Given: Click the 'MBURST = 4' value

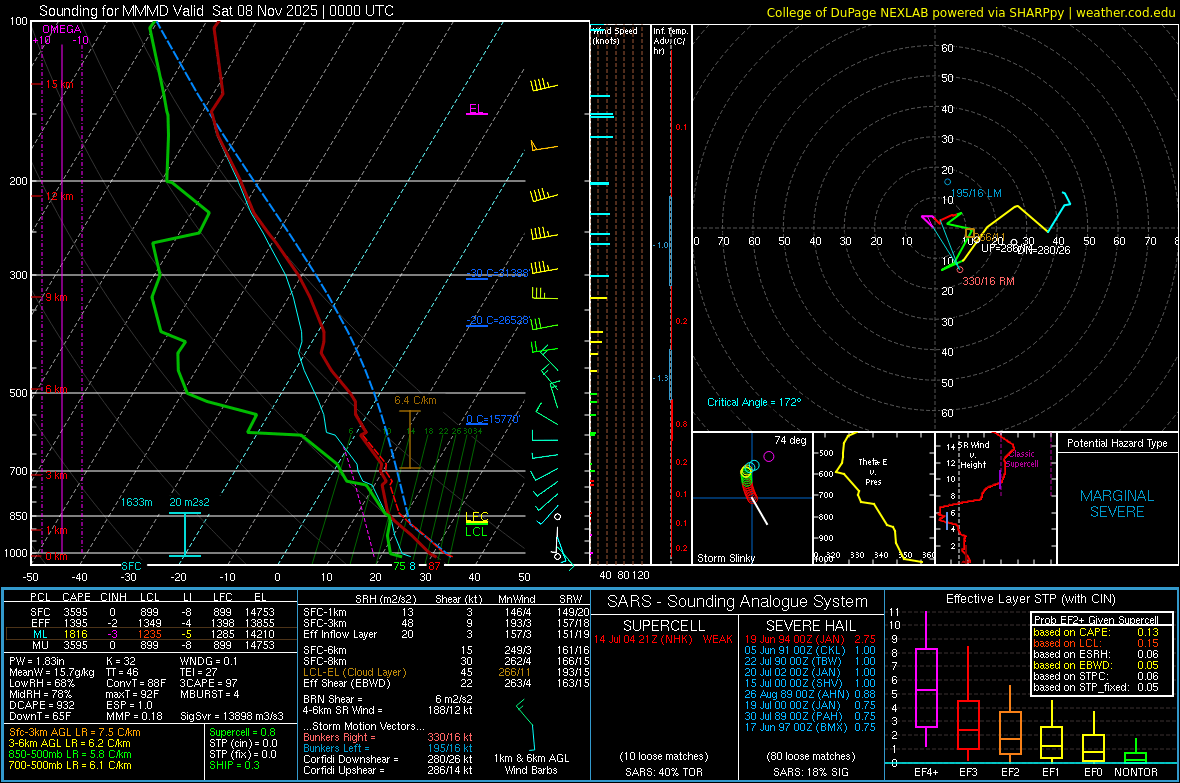Looking at the screenshot, I should (x=209, y=694).
